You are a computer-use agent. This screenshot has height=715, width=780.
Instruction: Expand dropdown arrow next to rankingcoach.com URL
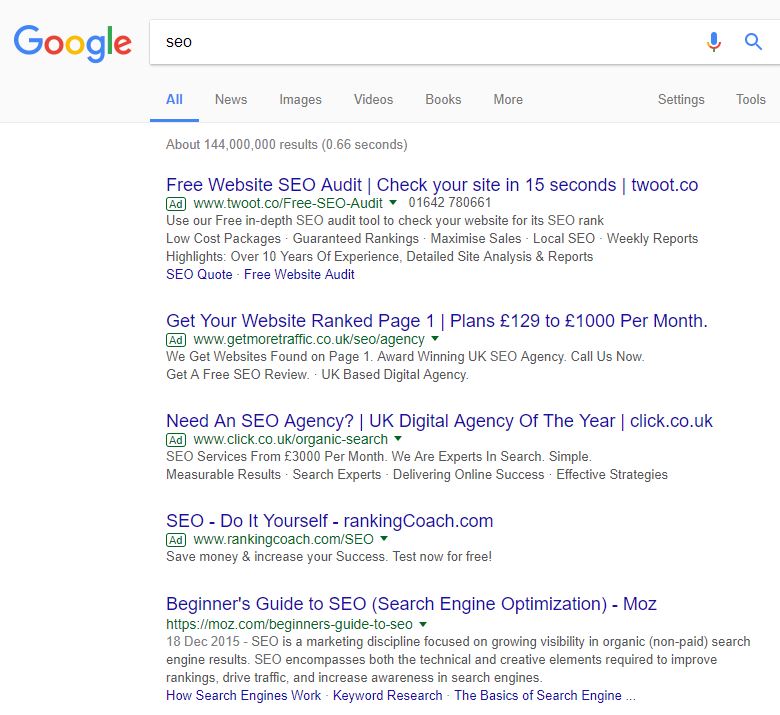pyautogui.click(x=384, y=538)
